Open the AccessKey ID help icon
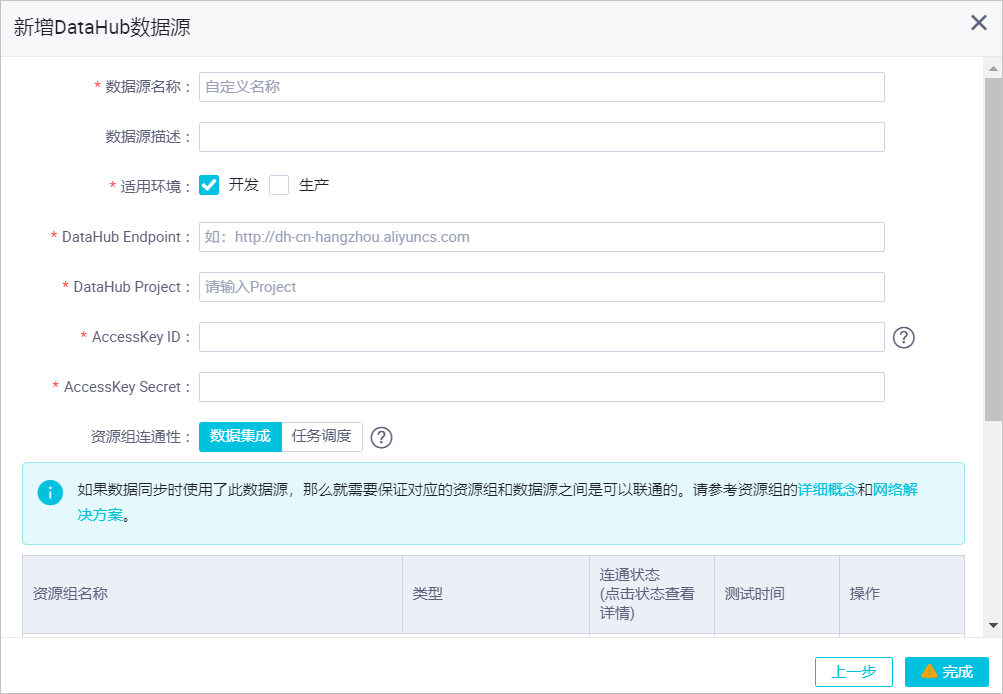The width and height of the screenshot is (1003, 694). (x=903, y=337)
